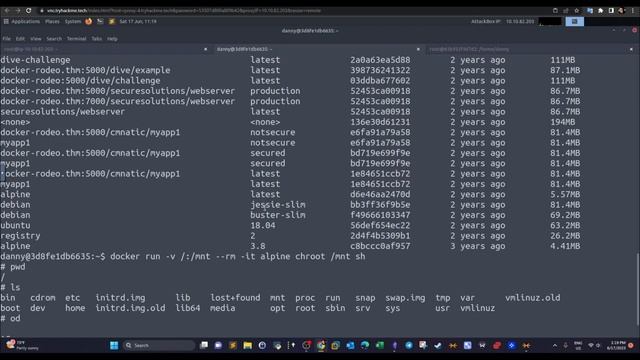Image resolution: width=640 pixels, height=360 pixels.
Task: Go back in the browser
Action: (x=7, y=10)
